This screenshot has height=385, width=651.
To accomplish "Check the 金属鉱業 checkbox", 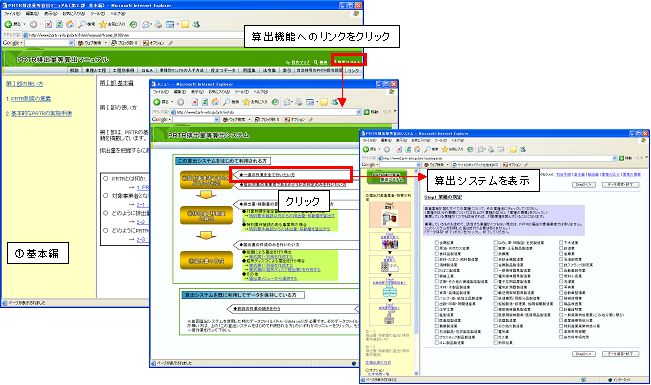I will pyautogui.click(x=436, y=243).
